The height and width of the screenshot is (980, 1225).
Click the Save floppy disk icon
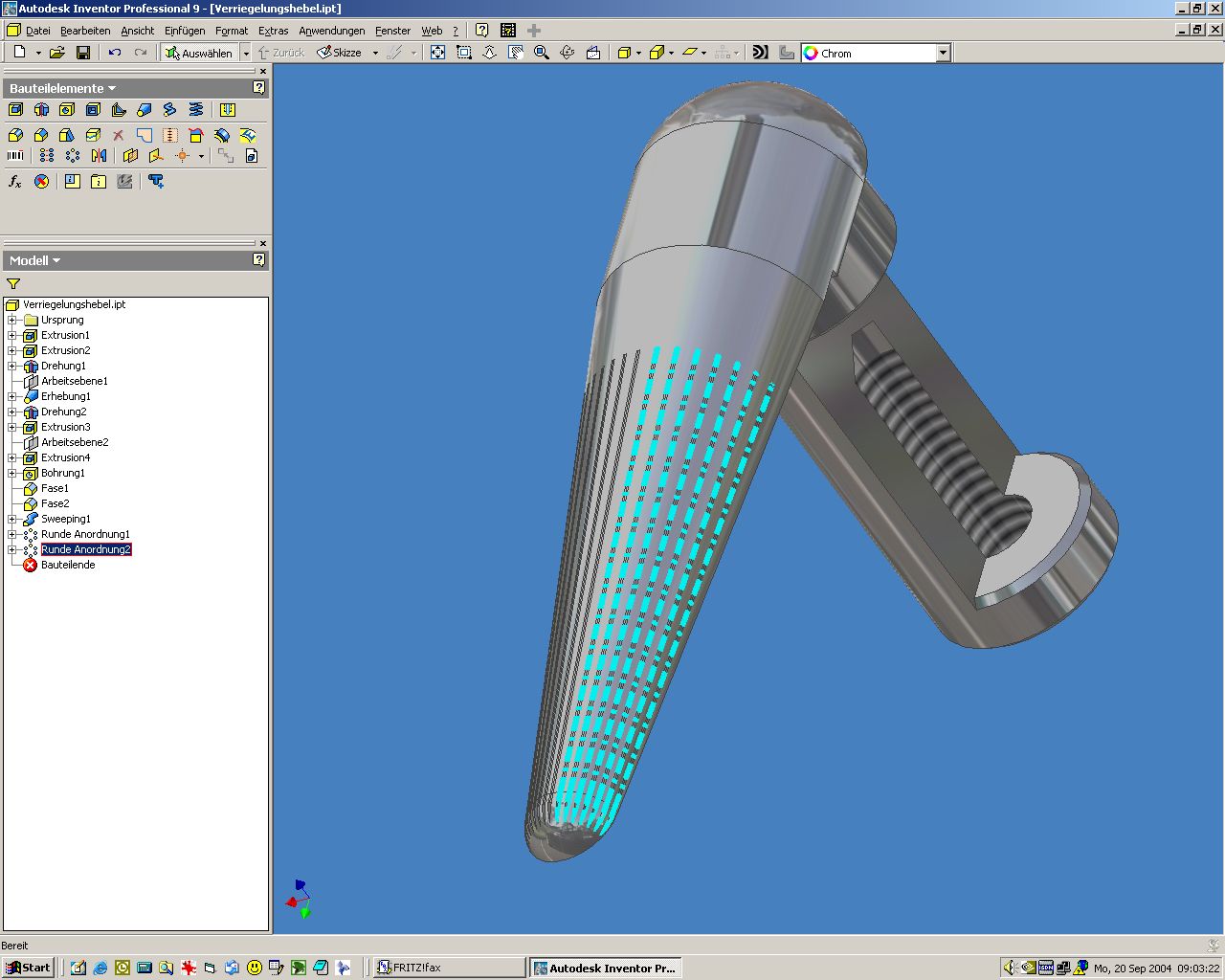pyautogui.click(x=83, y=53)
